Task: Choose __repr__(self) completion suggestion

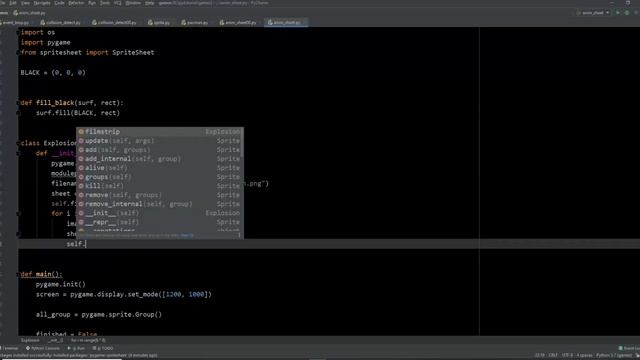Action: coord(159,222)
